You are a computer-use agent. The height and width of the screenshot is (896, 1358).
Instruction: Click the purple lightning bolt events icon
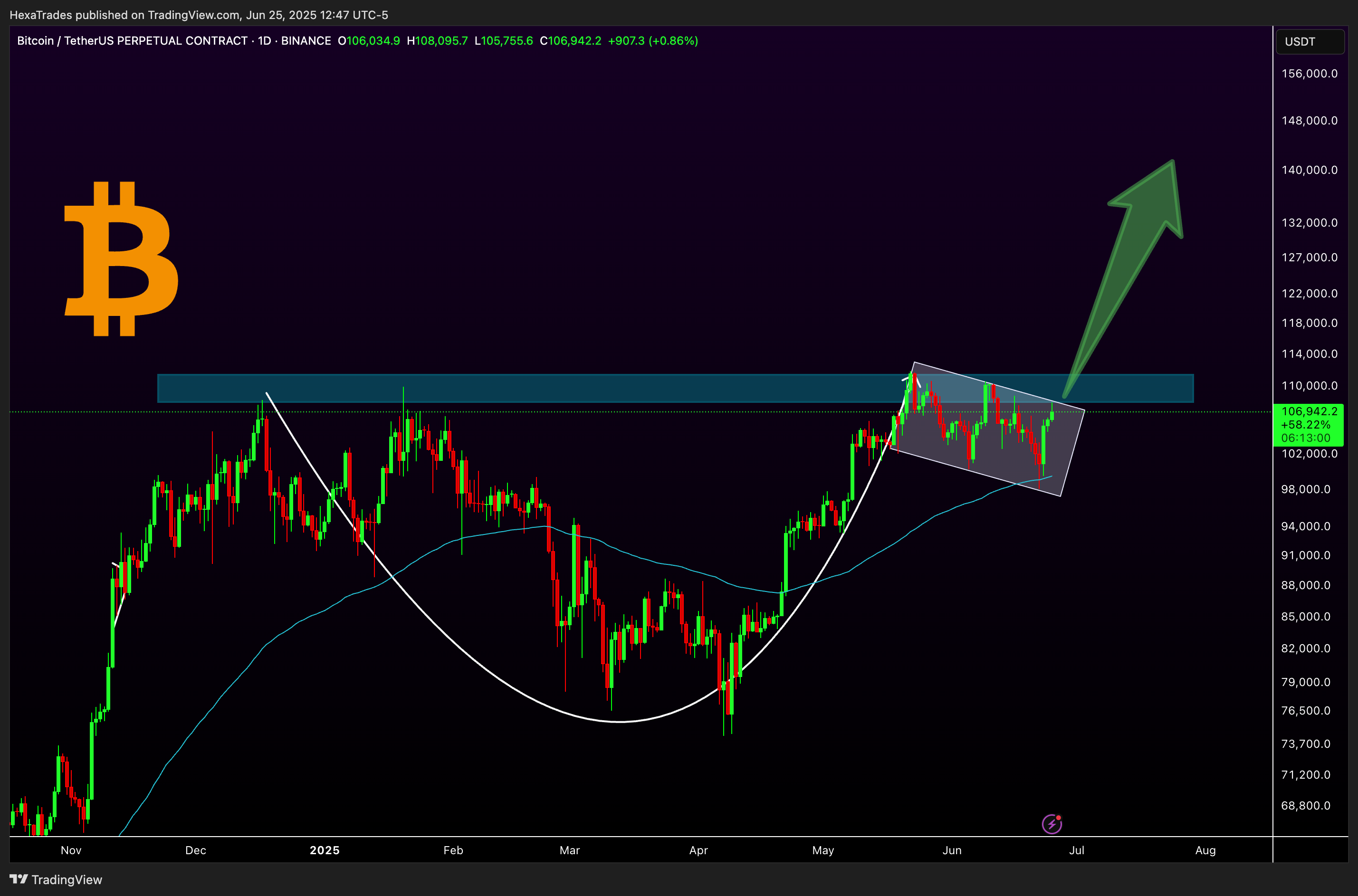click(x=1052, y=823)
